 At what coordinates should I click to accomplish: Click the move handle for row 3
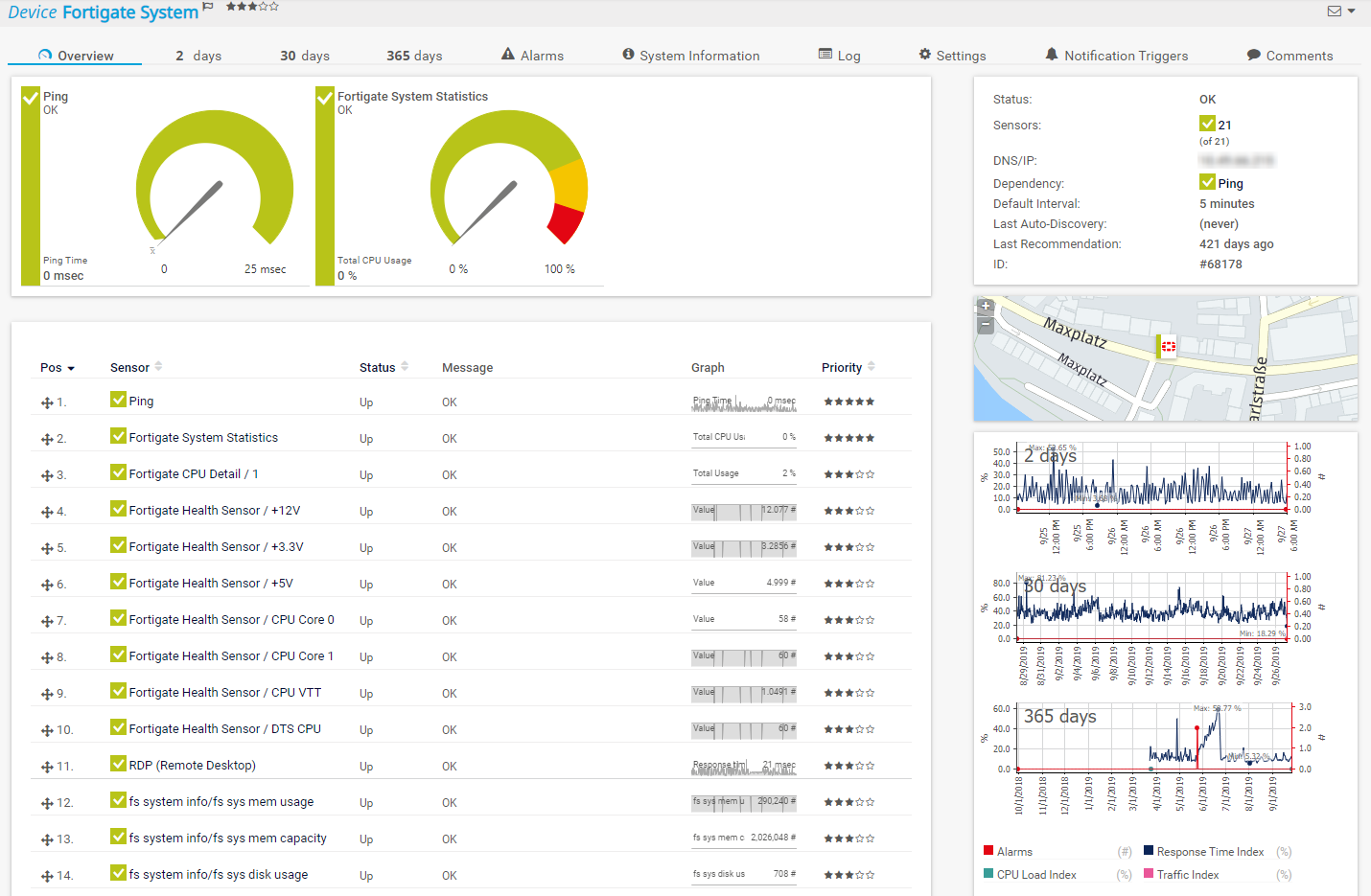point(47,476)
